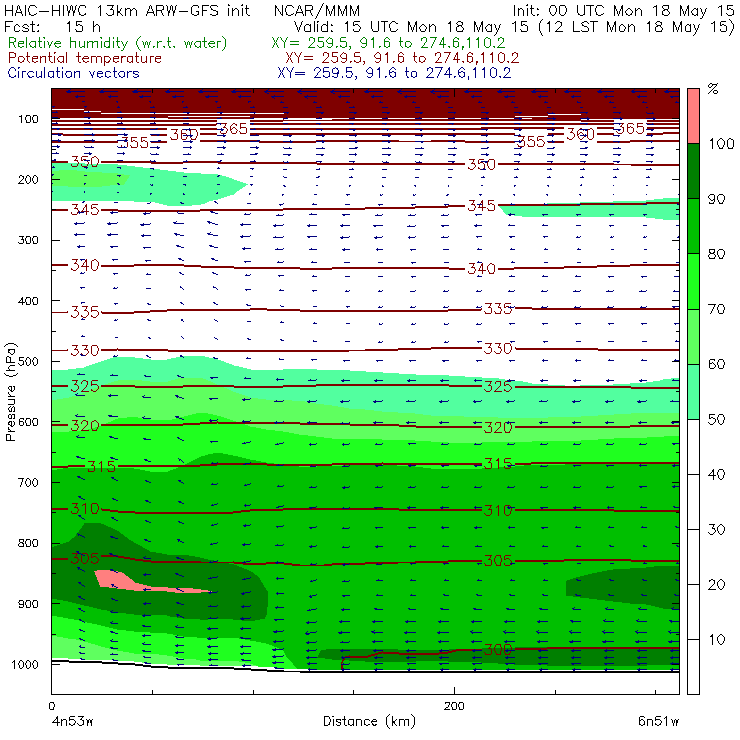Click the 'HAIC-HIWC 13km ARW-GFS init' title

(x=127, y=10)
